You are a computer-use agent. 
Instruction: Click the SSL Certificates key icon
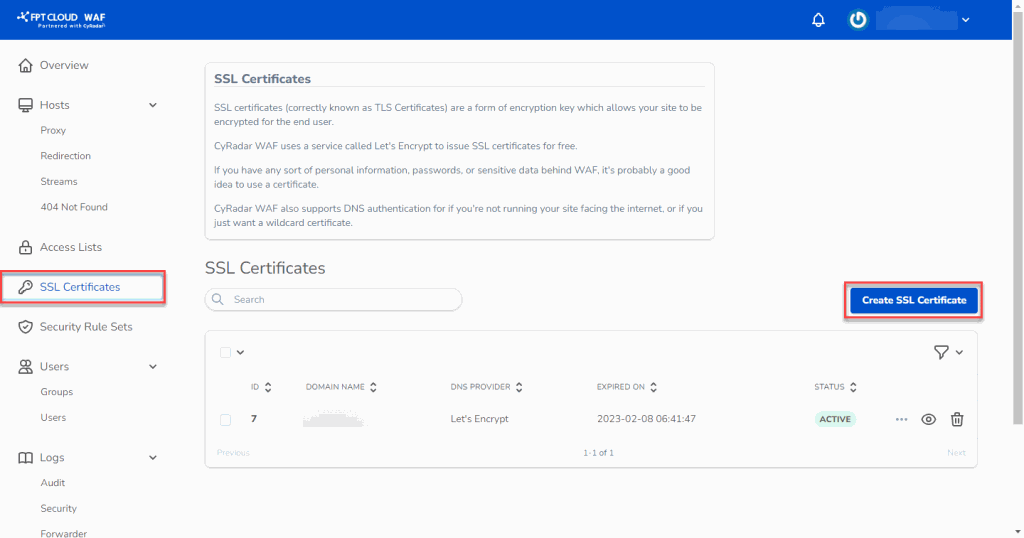tap(25, 287)
